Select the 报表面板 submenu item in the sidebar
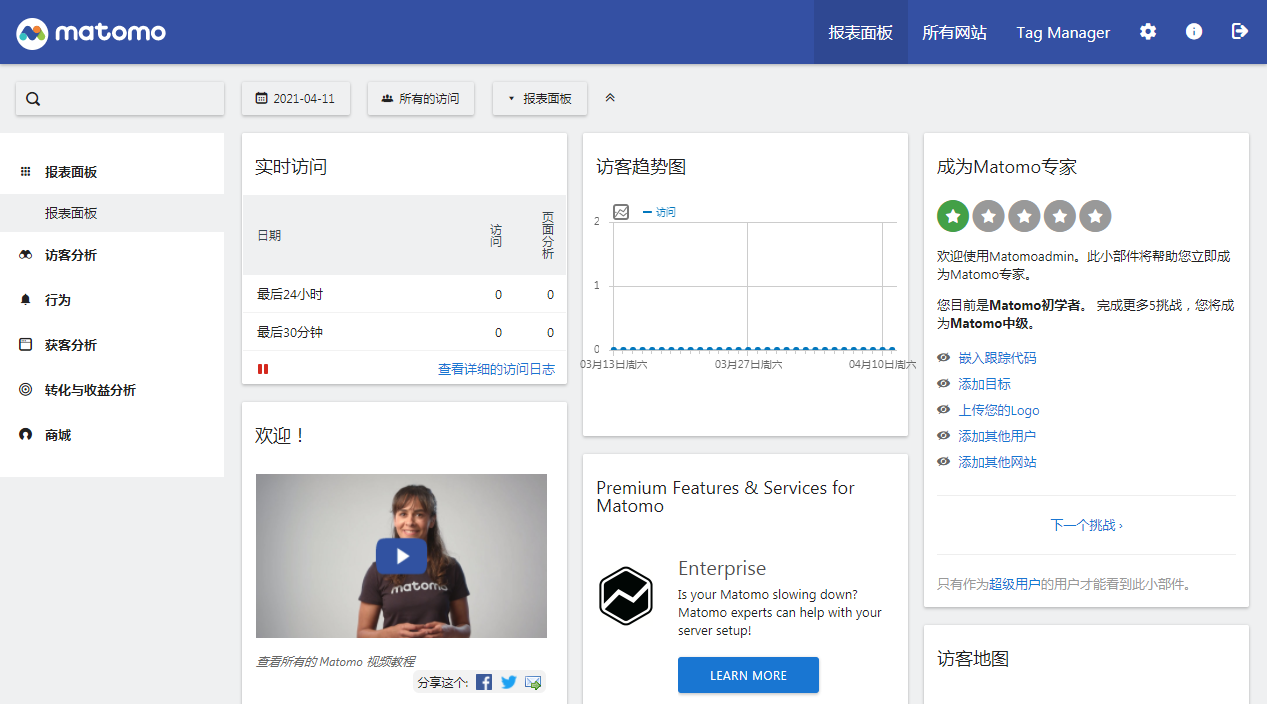This screenshot has height=704, width=1267. (112, 213)
